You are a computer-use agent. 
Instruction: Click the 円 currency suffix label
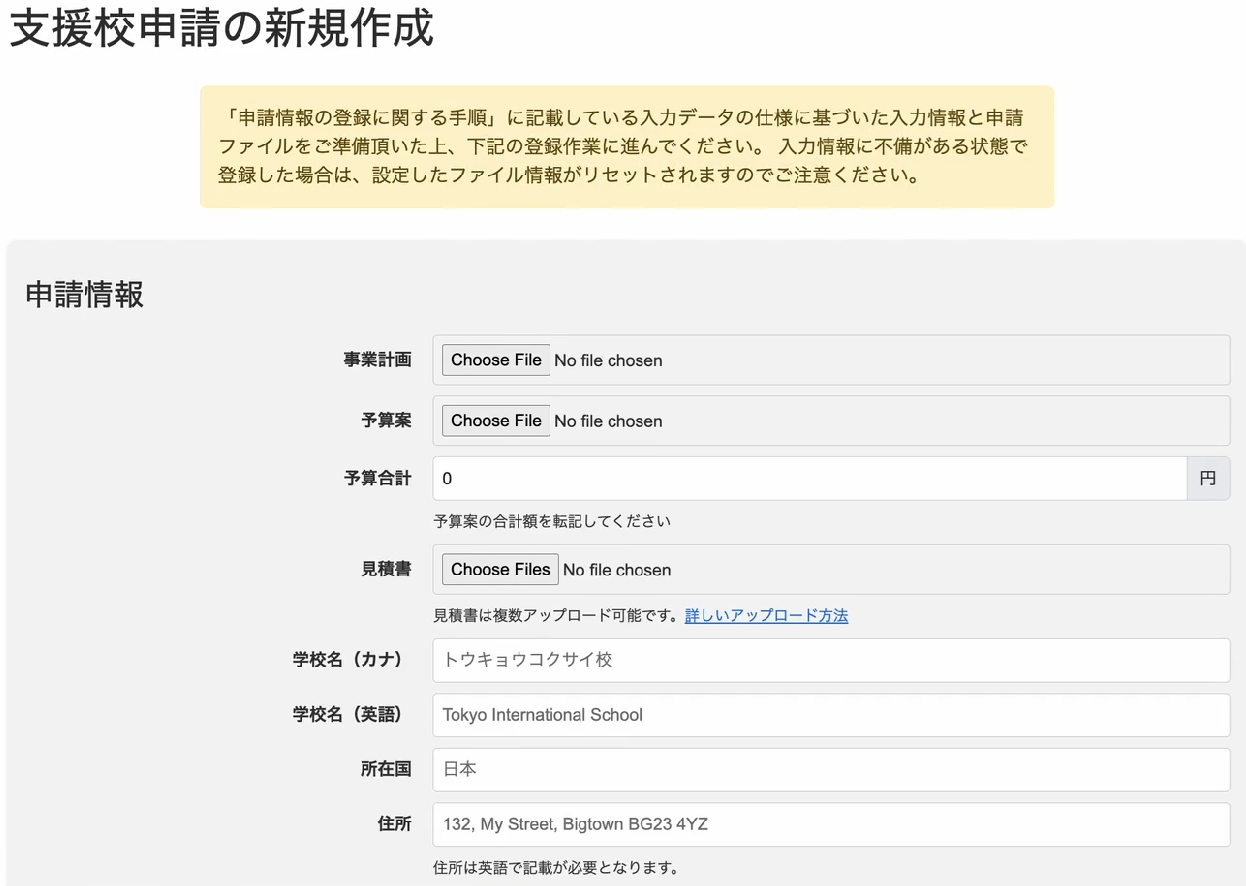tap(1208, 478)
